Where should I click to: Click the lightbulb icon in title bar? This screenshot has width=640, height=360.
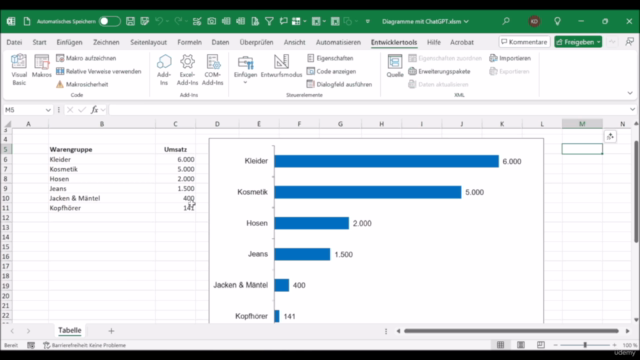pyautogui.click(x=557, y=22)
